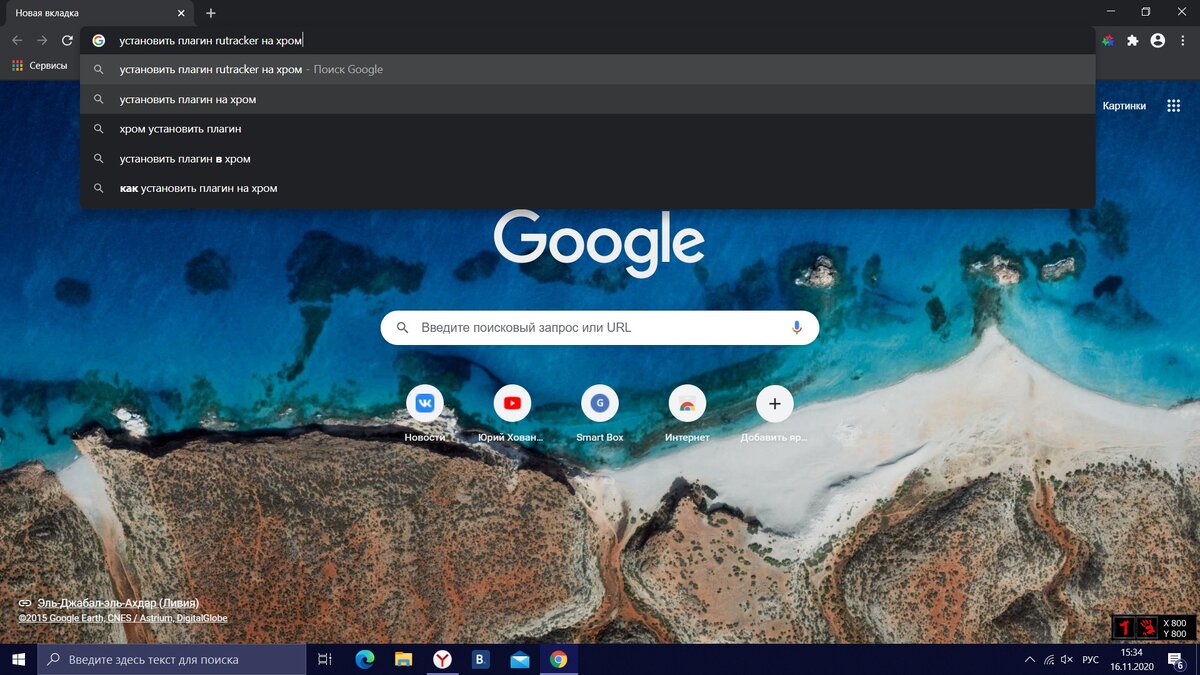Open a new tab with plus button

[211, 13]
